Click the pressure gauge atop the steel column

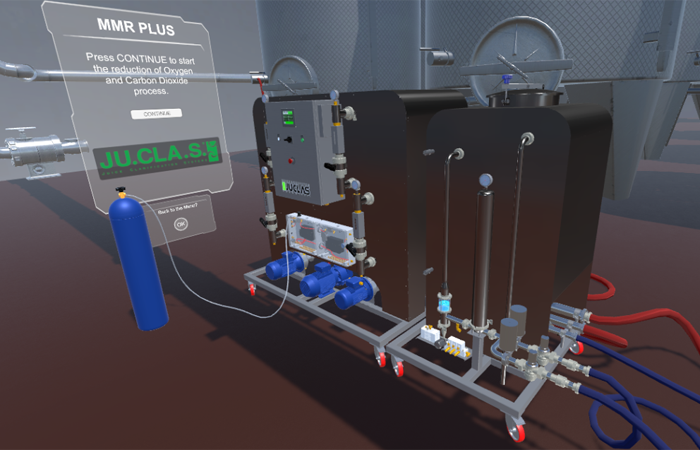[486, 180]
